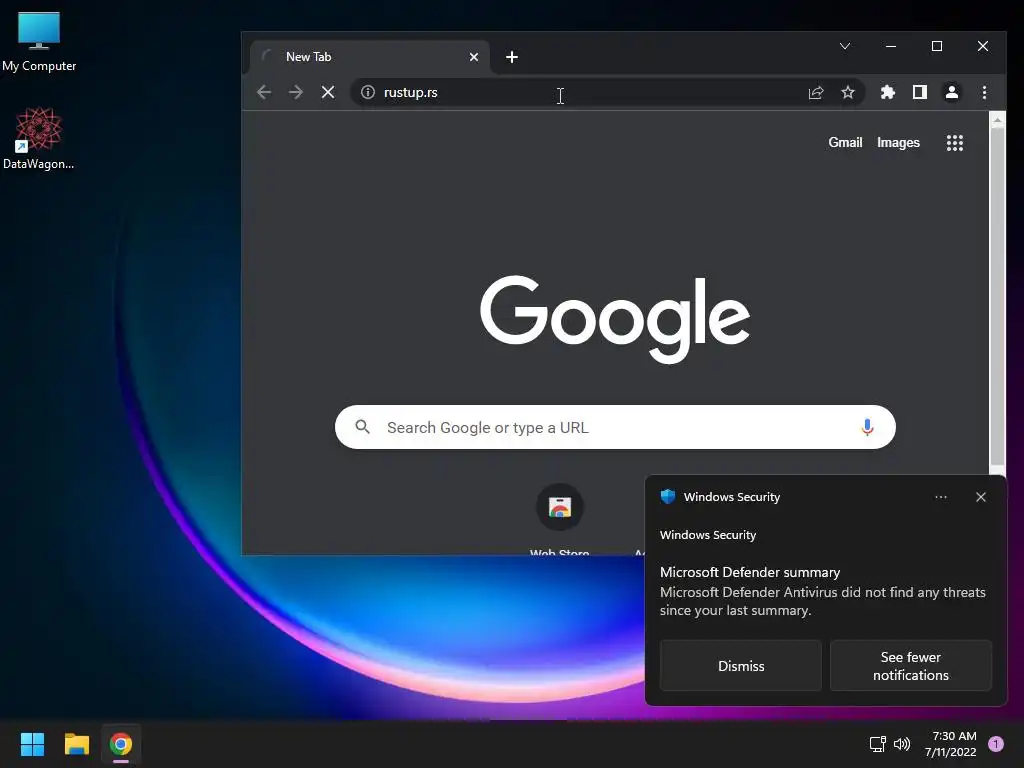Close the Windows Security notification
Screen dimensions: 1024x768
point(981,497)
